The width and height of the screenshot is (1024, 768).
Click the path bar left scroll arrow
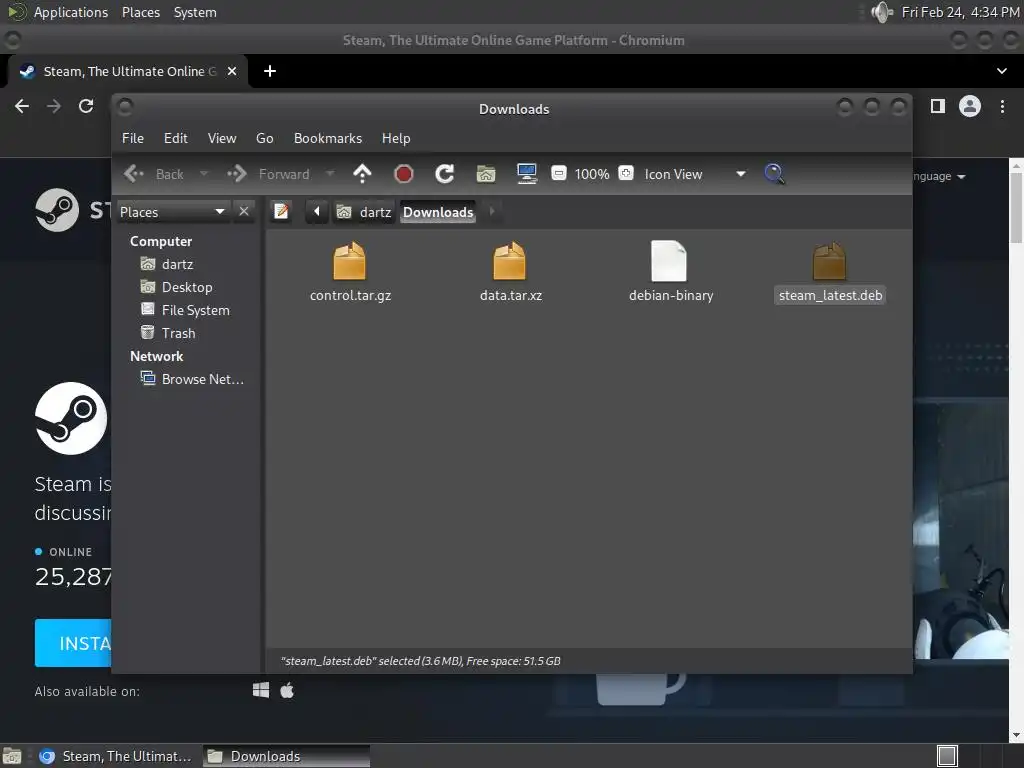click(x=317, y=212)
